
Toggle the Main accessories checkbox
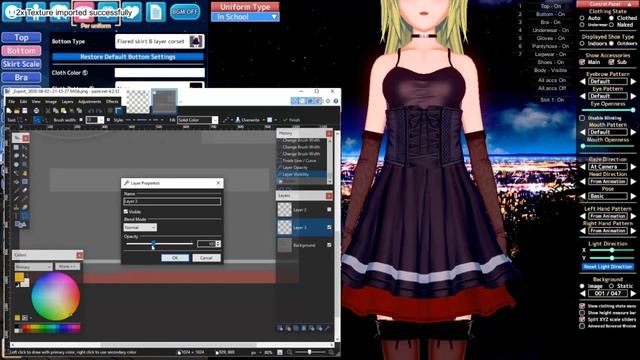point(582,62)
